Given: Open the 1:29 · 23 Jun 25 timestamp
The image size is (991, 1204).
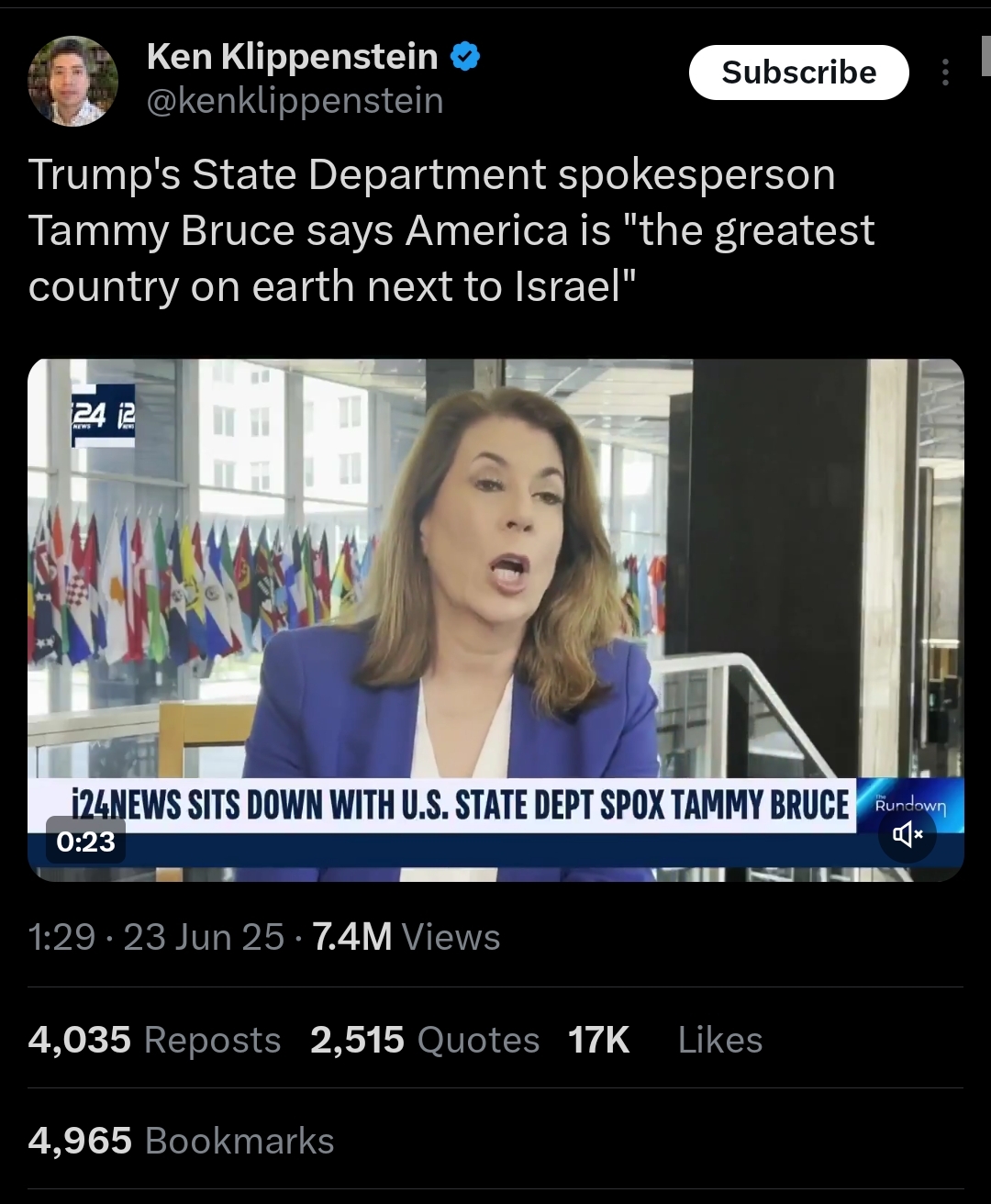Looking at the screenshot, I should (x=156, y=937).
